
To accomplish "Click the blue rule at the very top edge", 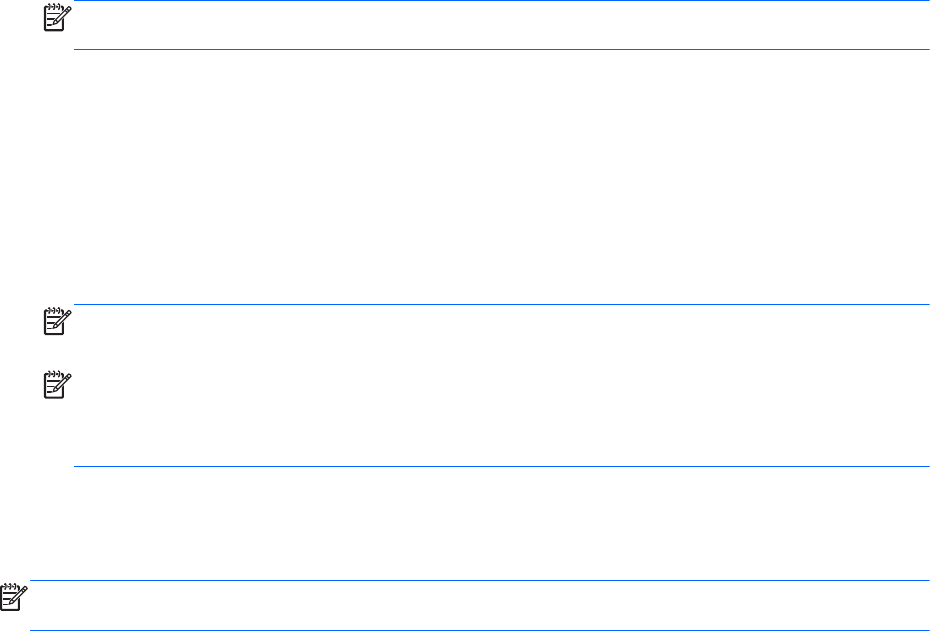I will click(x=501, y=1).
